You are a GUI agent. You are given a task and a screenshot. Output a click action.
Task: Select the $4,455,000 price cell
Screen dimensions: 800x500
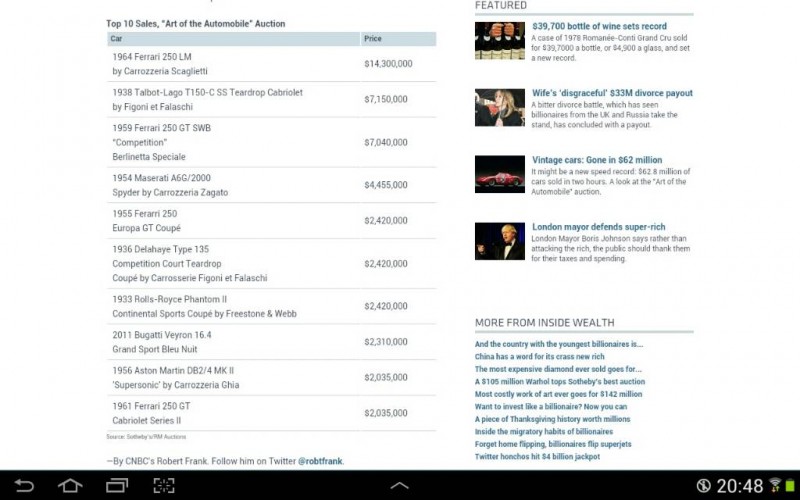click(386, 185)
